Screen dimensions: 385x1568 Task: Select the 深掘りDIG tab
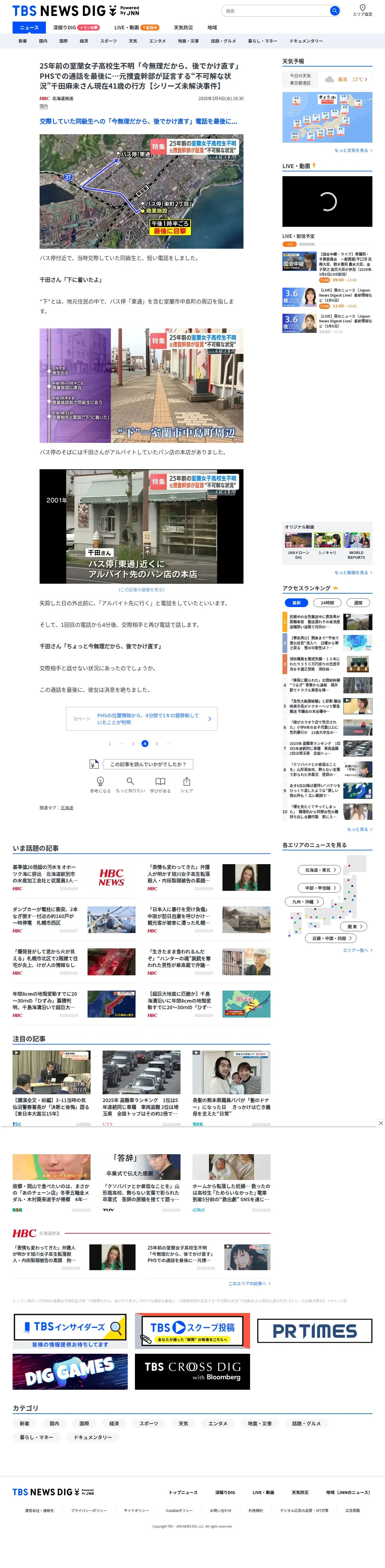(x=76, y=27)
